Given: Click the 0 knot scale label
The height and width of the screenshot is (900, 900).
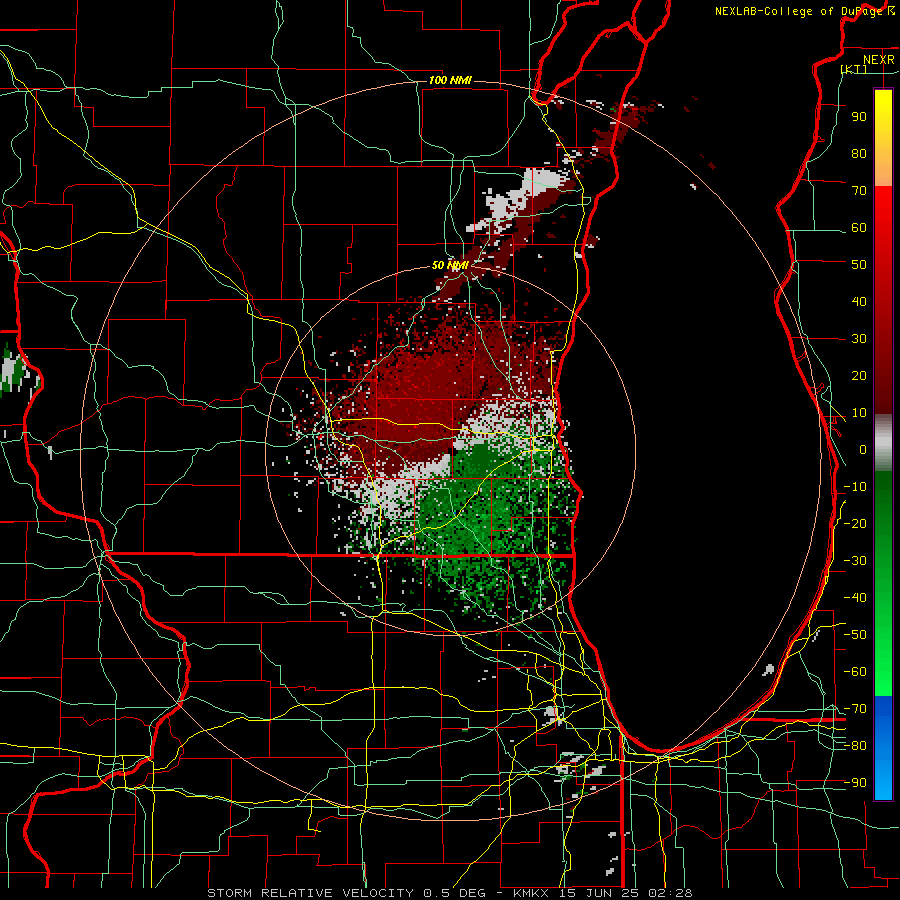Looking at the screenshot, I should tap(863, 449).
